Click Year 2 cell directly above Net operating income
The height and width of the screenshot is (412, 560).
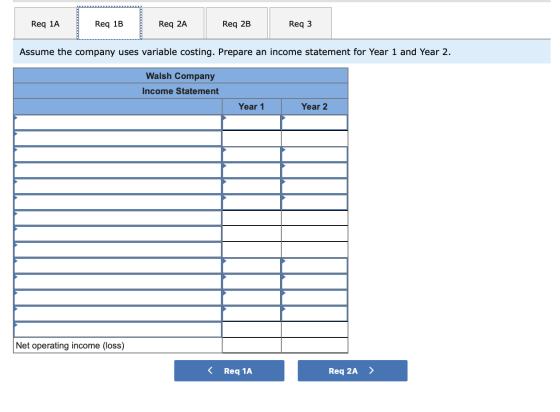(x=315, y=330)
